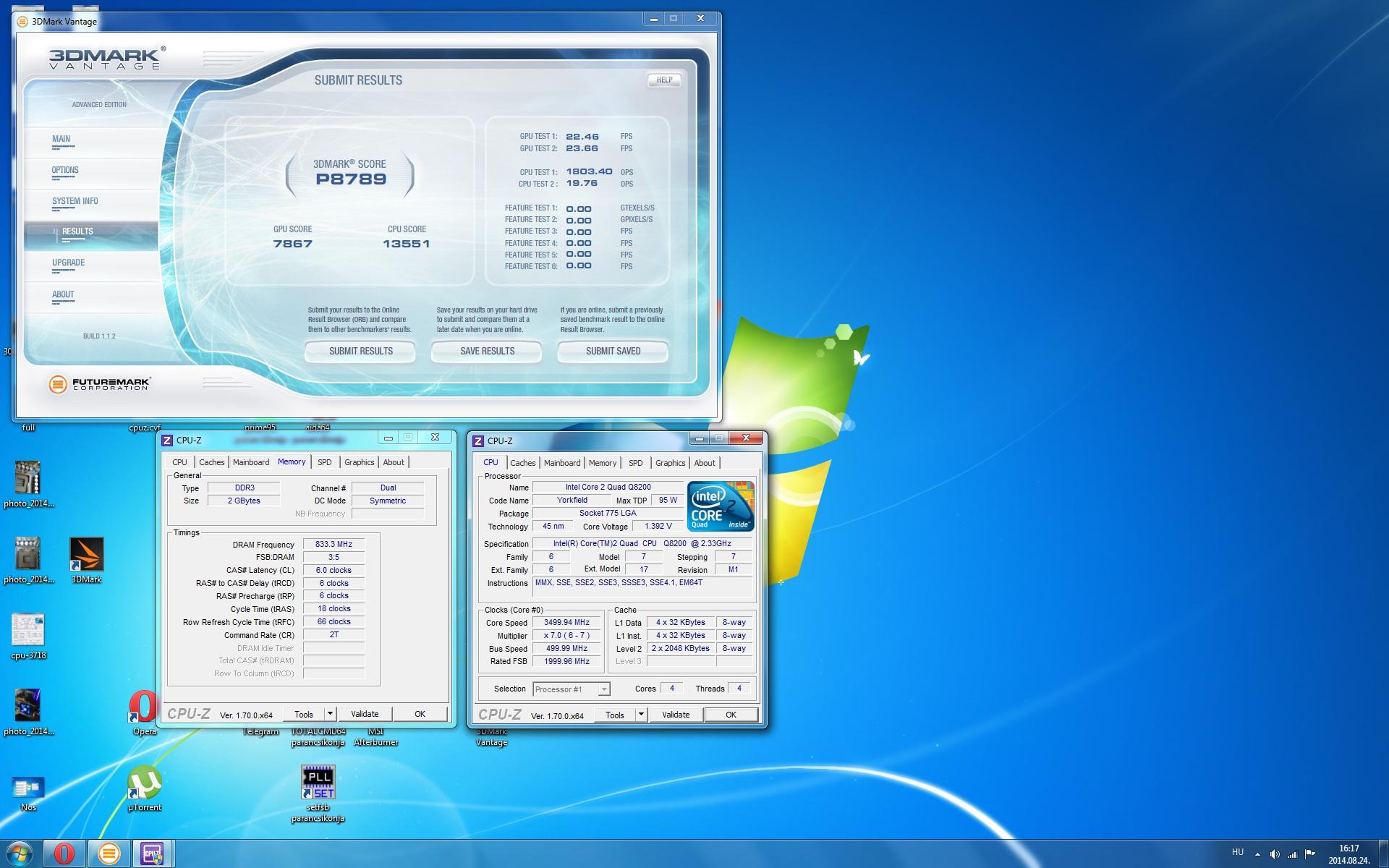Viewport: 1389px width, 868px height.
Task: Click the Futuremark Corporation logo
Action: pos(99,384)
